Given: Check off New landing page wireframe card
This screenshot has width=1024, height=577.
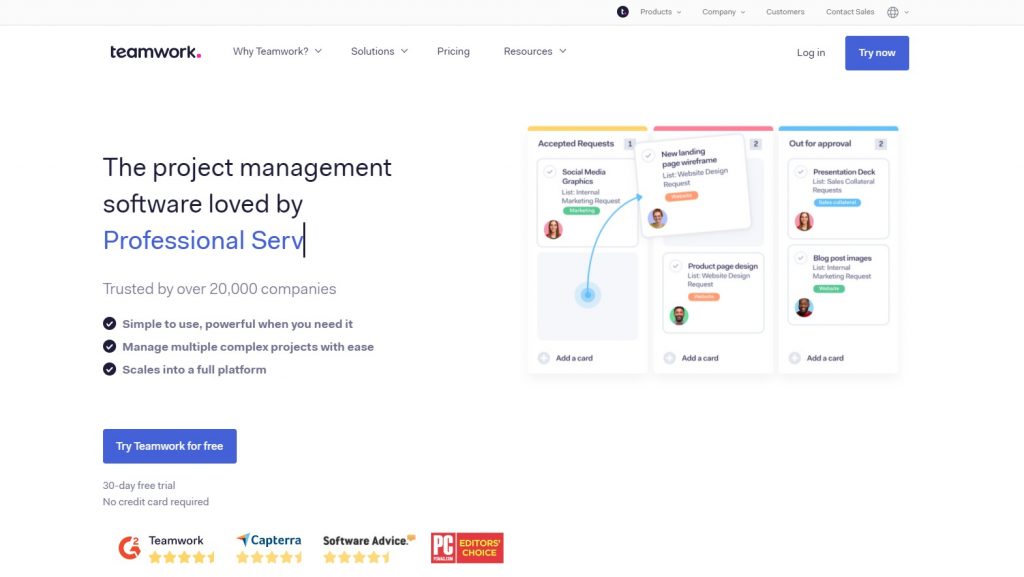Looking at the screenshot, I should click(648, 155).
